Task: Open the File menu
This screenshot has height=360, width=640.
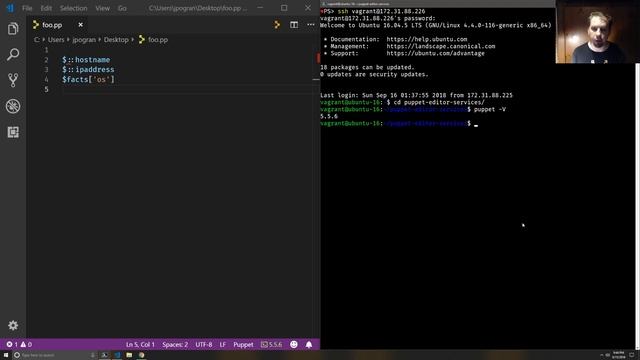Action: (x=27, y=8)
